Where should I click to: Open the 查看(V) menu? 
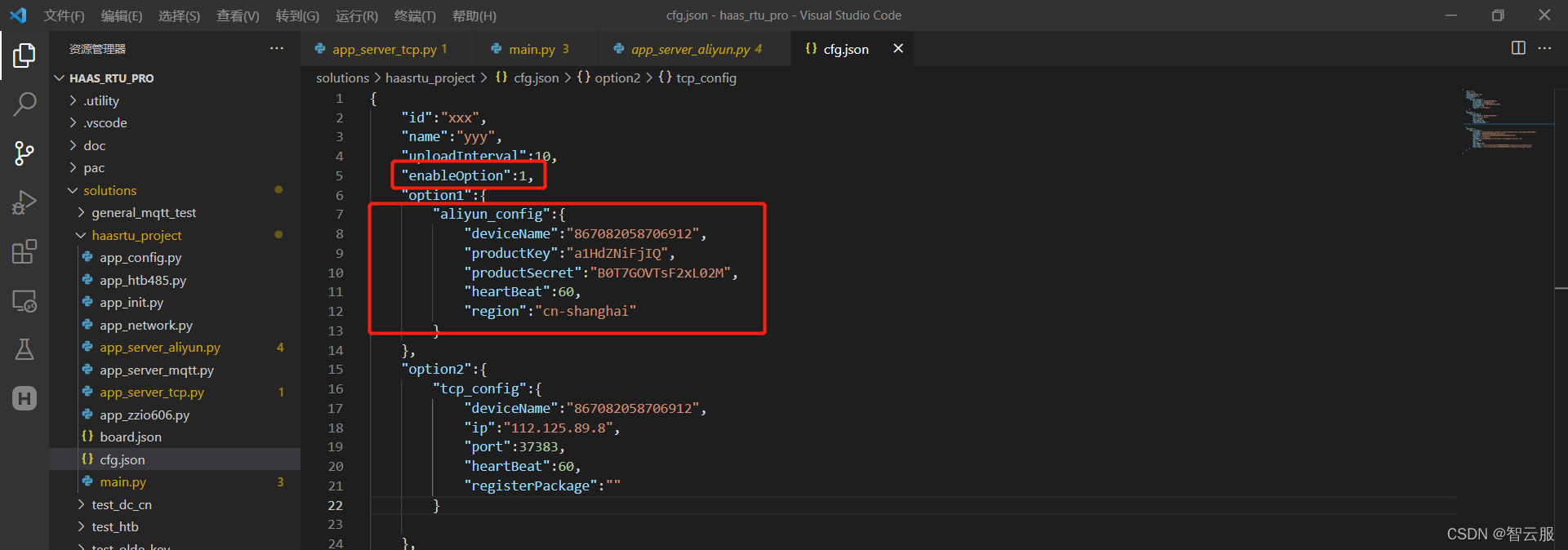tap(238, 16)
